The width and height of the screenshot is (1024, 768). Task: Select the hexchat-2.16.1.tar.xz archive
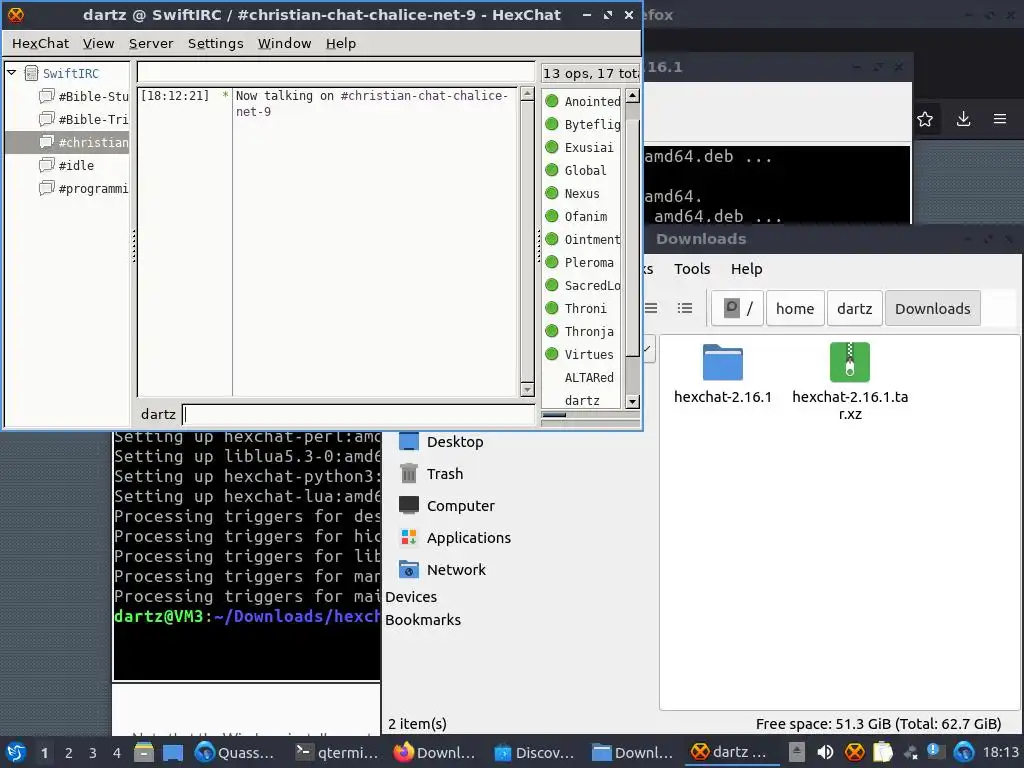coord(850,381)
